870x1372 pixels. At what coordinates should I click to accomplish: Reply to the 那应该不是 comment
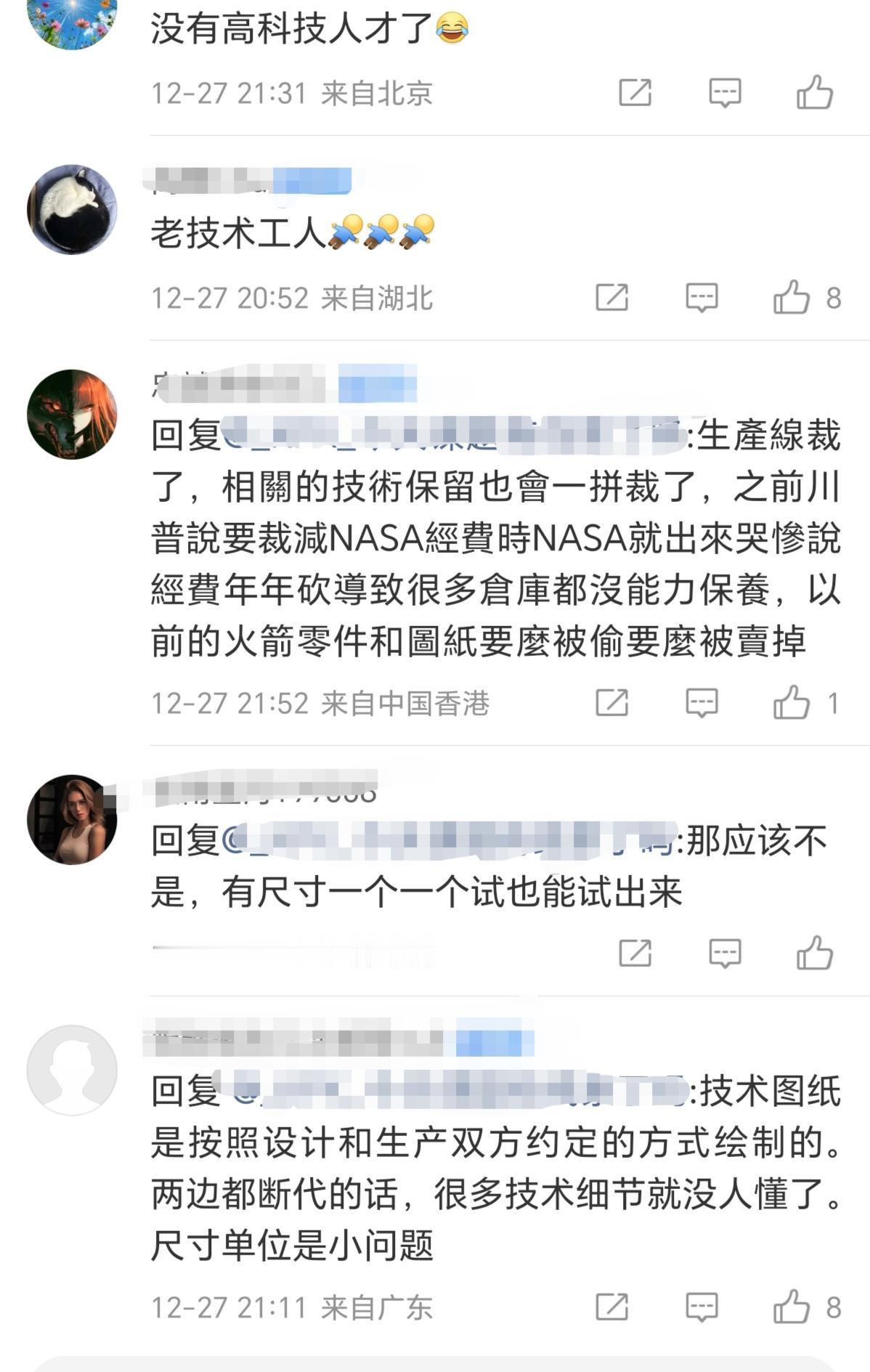[x=725, y=952]
